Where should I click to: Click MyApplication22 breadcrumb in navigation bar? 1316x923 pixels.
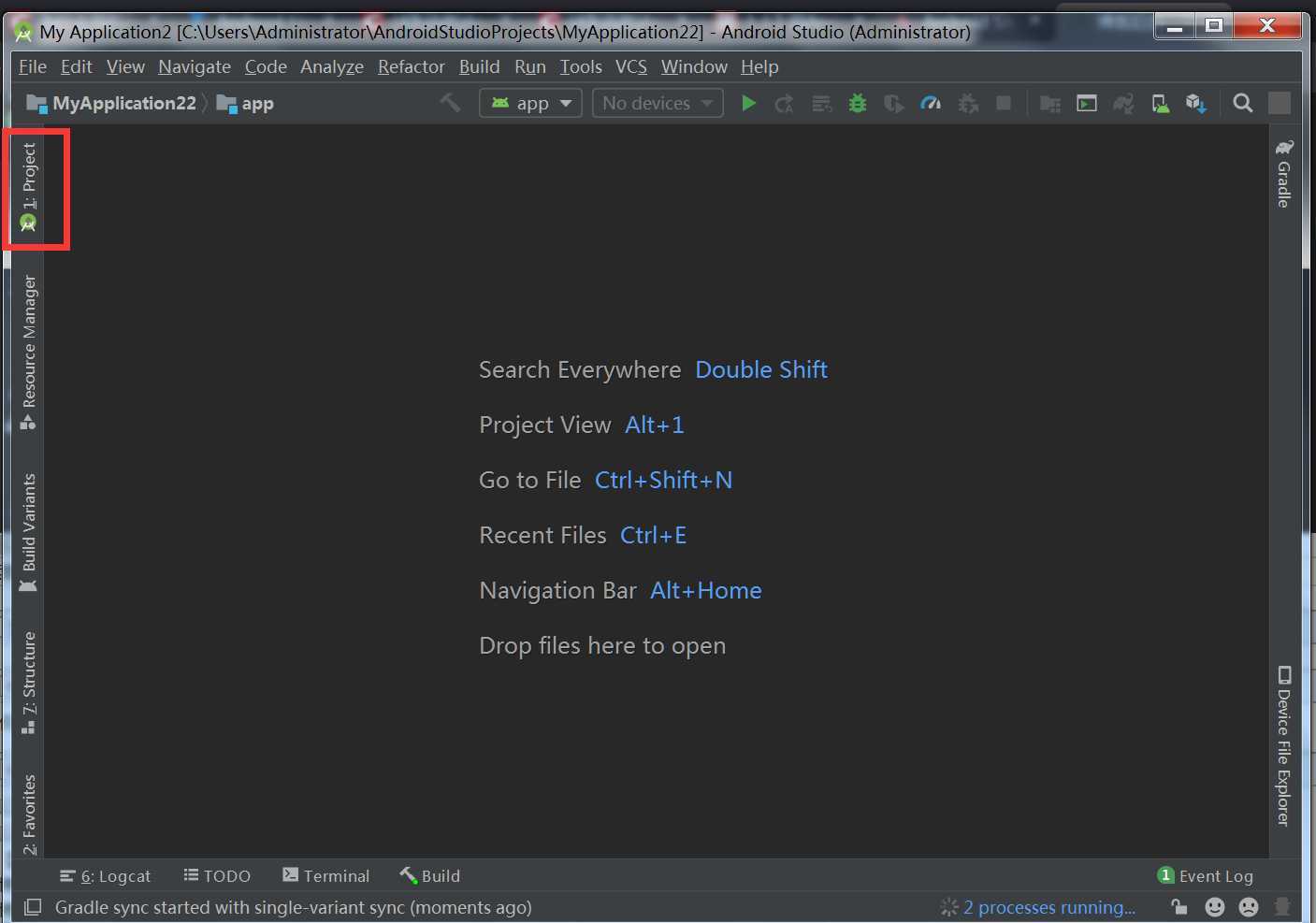pyautogui.click(x=112, y=103)
